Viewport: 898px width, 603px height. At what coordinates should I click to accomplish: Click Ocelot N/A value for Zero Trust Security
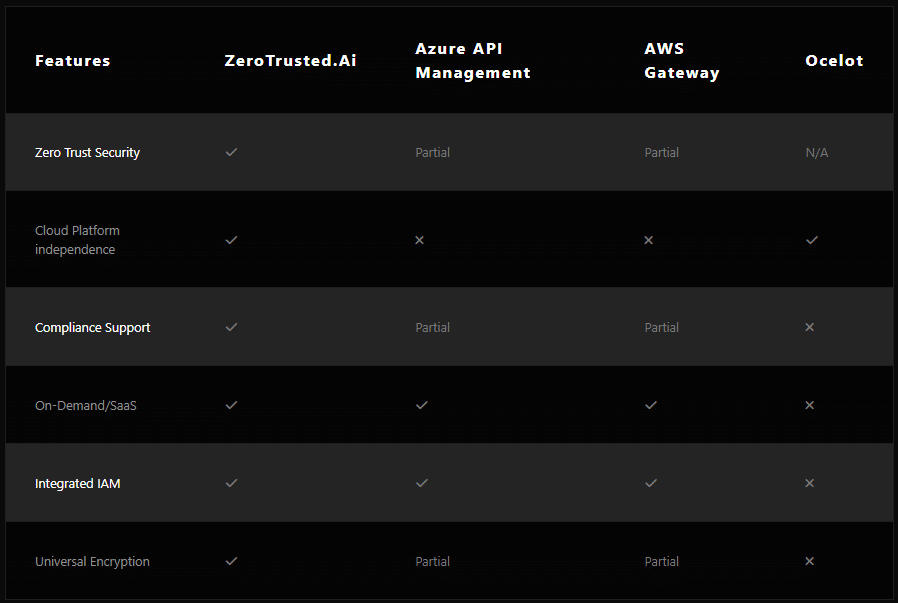click(x=817, y=152)
